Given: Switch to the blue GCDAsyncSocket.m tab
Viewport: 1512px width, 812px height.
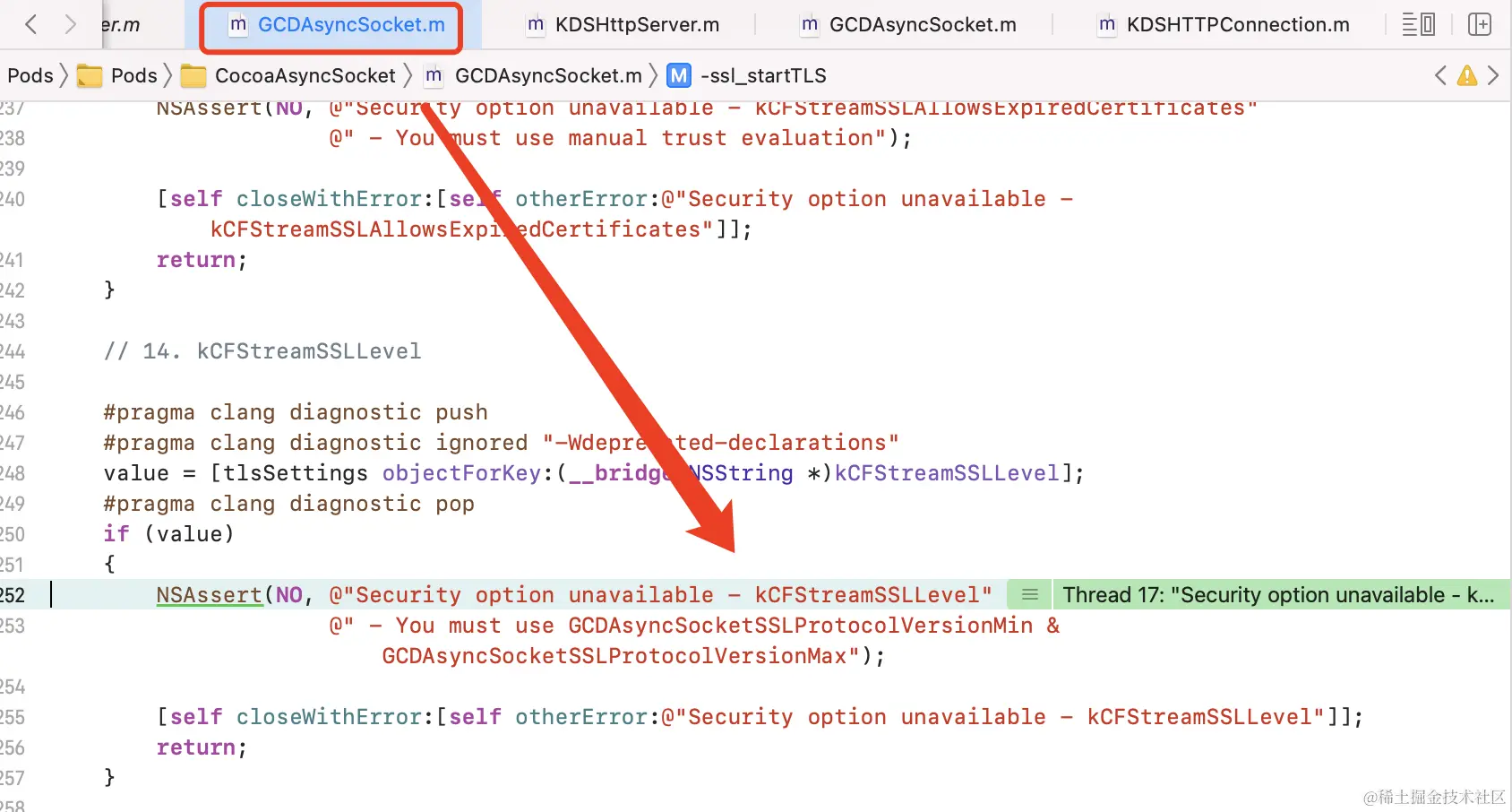Looking at the screenshot, I should click(337, 25).
